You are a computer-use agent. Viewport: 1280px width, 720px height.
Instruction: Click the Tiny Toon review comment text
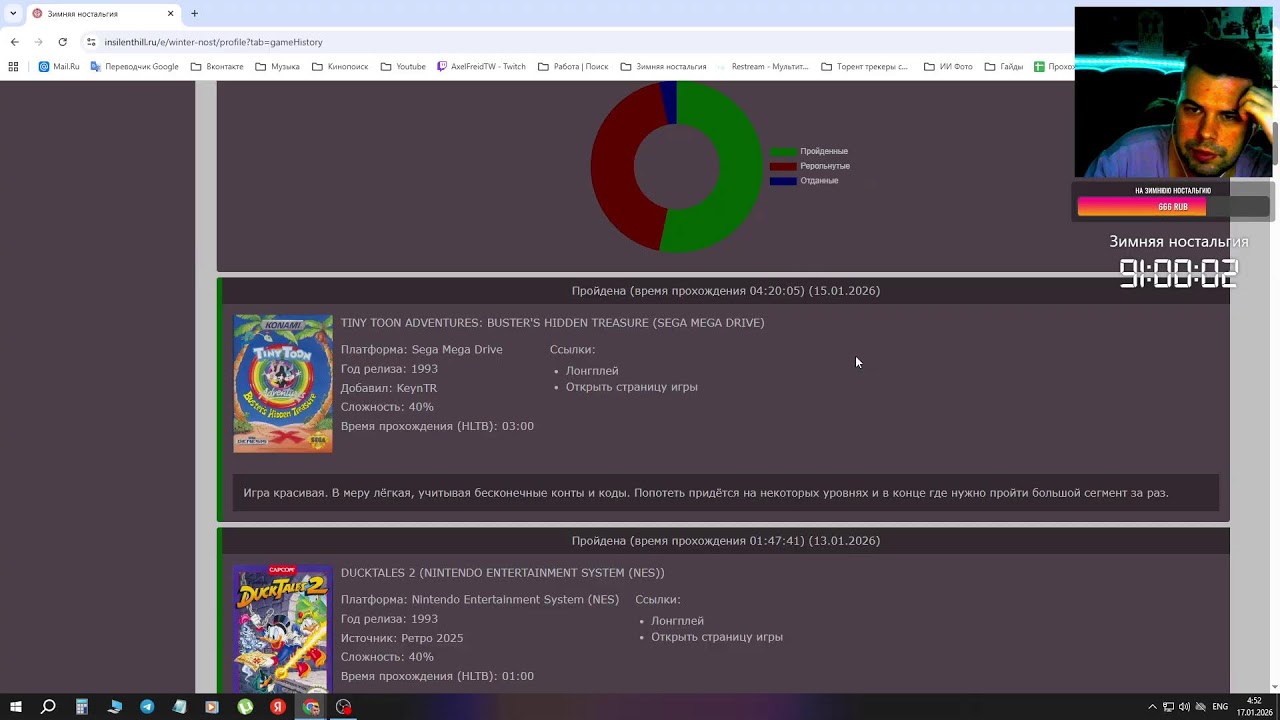click(x=706, y=493)
